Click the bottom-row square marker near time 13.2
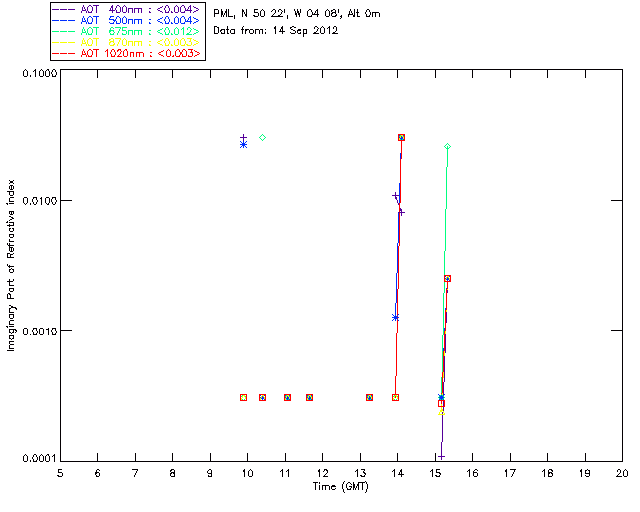This screenshot has width=640, height=512. pyautogui.click(x=369, y=397)
